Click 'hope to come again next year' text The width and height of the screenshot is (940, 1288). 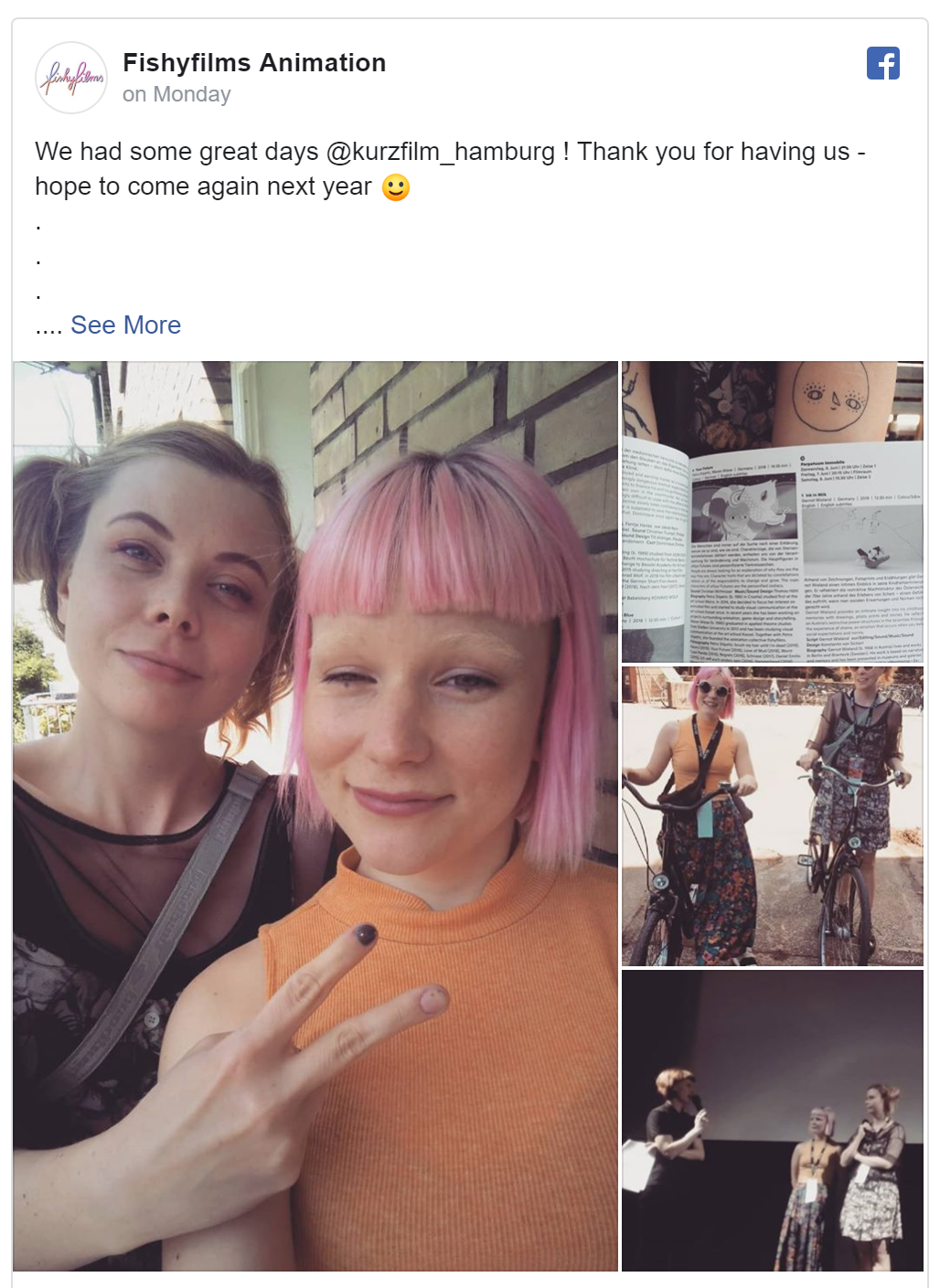pyautogui.click(x=203, y=186)
